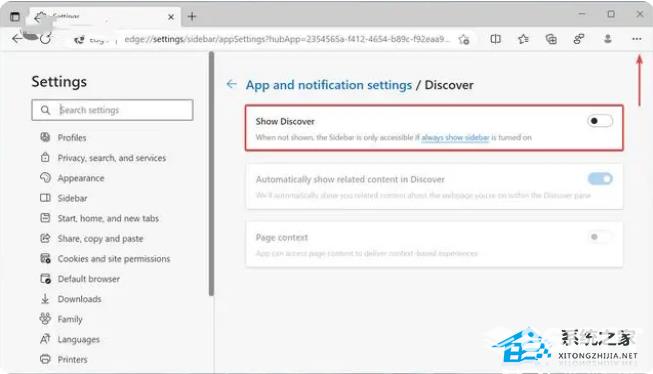Open Sidebar settings
Image resolution: width=653 pixels, height=374 pixels.
pyautogui.click(x=72, y=198)
